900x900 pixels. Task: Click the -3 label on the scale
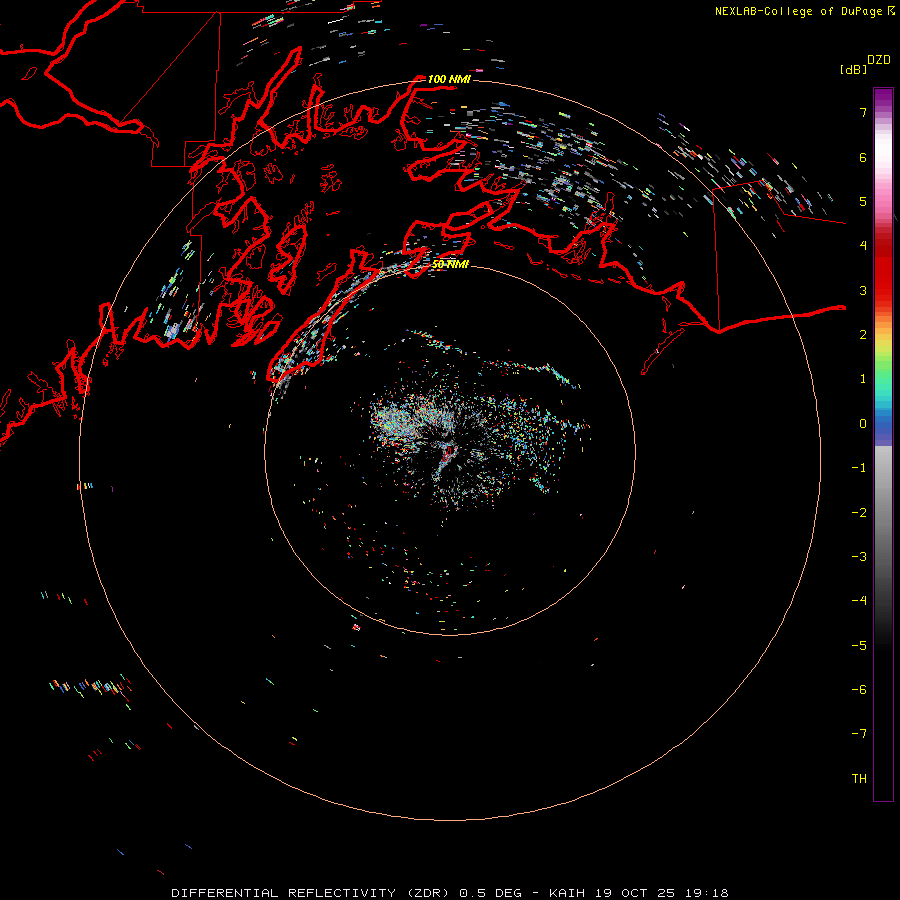(859, 557)
